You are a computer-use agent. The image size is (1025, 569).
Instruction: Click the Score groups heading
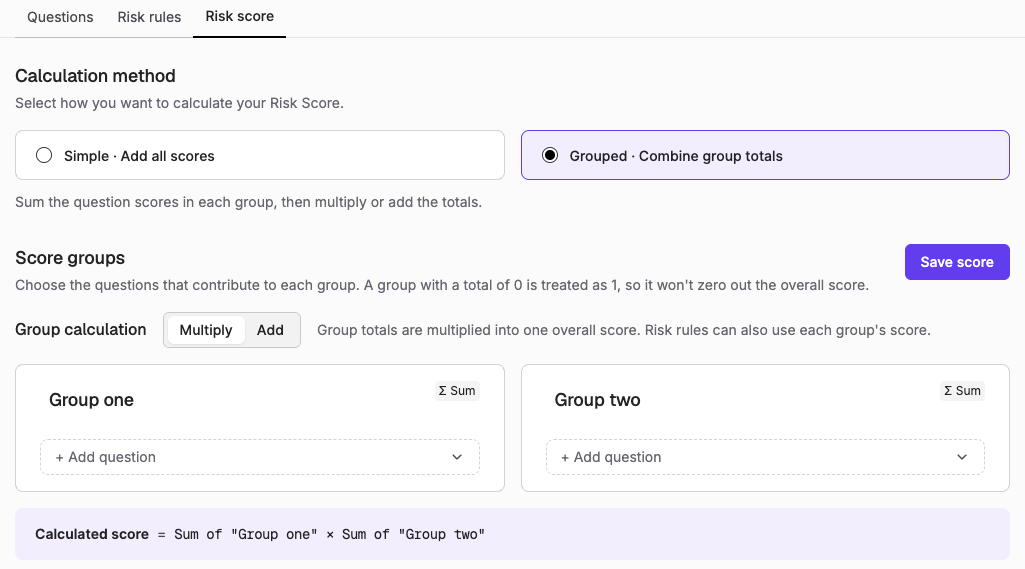click(x=70, y=258)
